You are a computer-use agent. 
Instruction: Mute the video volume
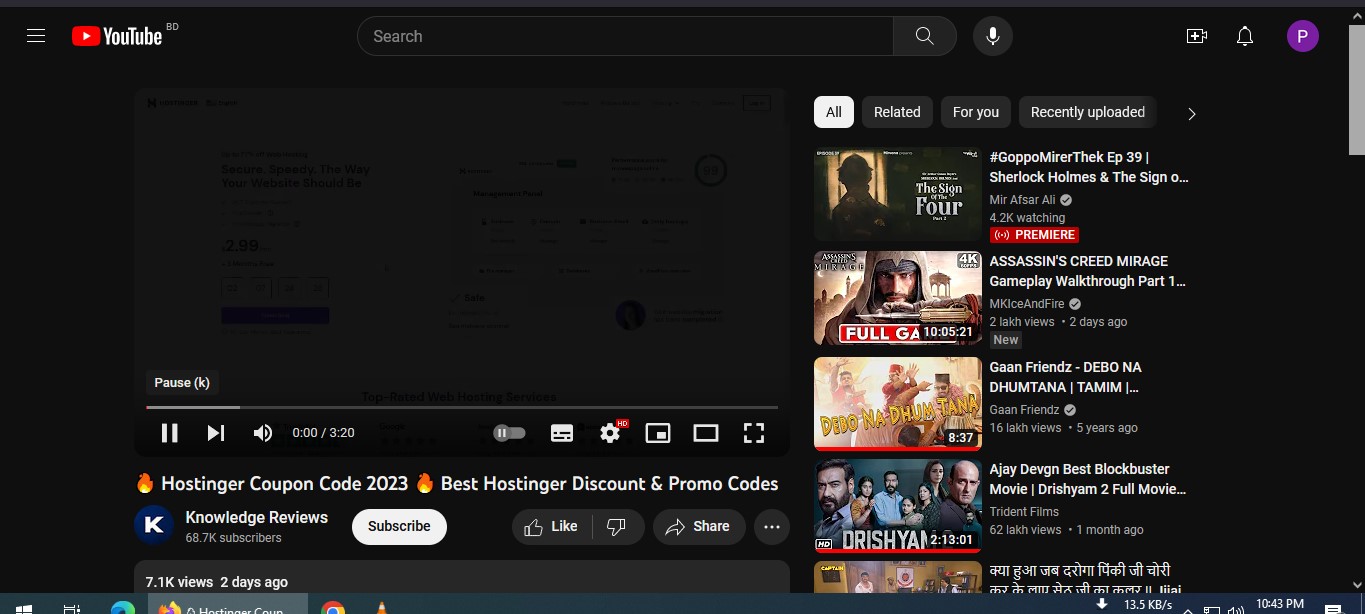point(263,433)
